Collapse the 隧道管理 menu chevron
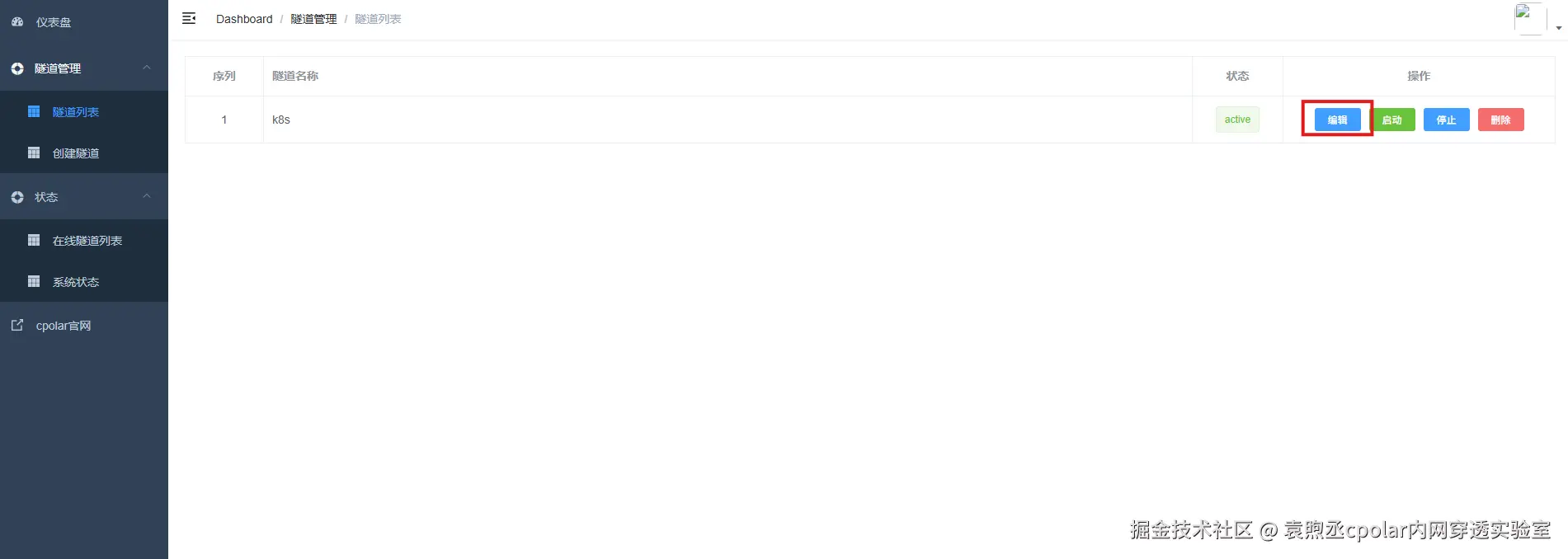The image size is (1568, 559). (147, 68)
